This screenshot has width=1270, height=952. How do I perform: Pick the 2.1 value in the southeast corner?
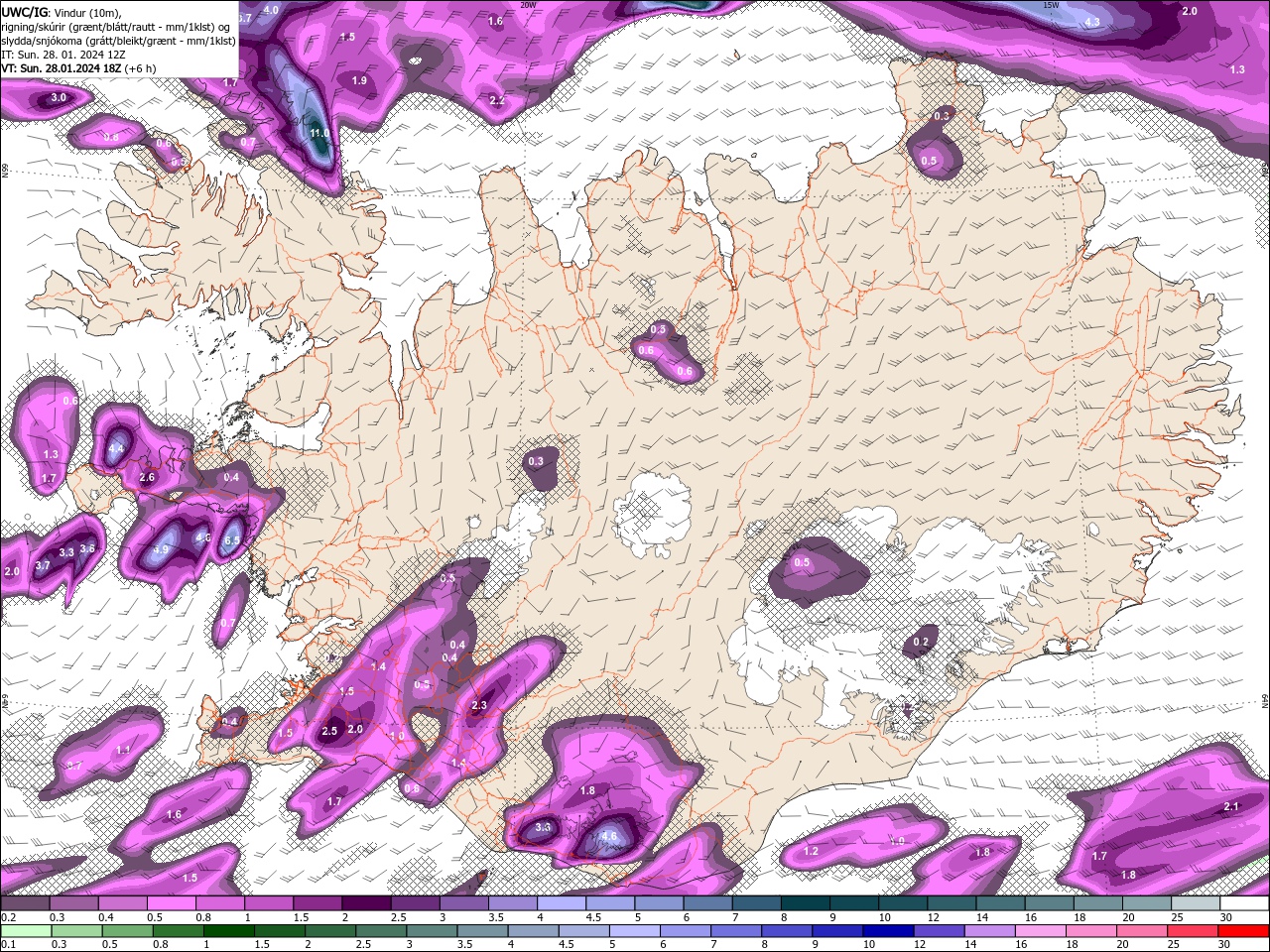pos(1231,806)
